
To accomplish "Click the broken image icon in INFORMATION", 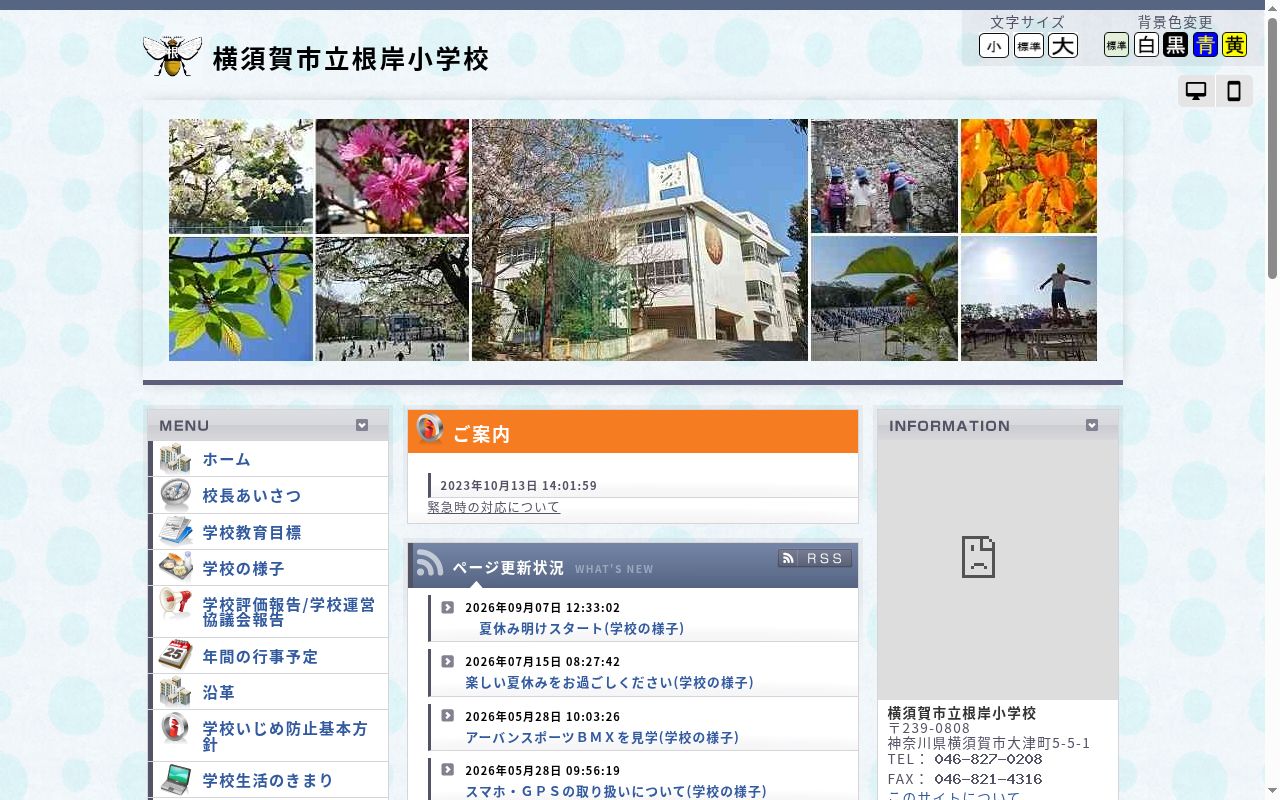I will point(978,557).
